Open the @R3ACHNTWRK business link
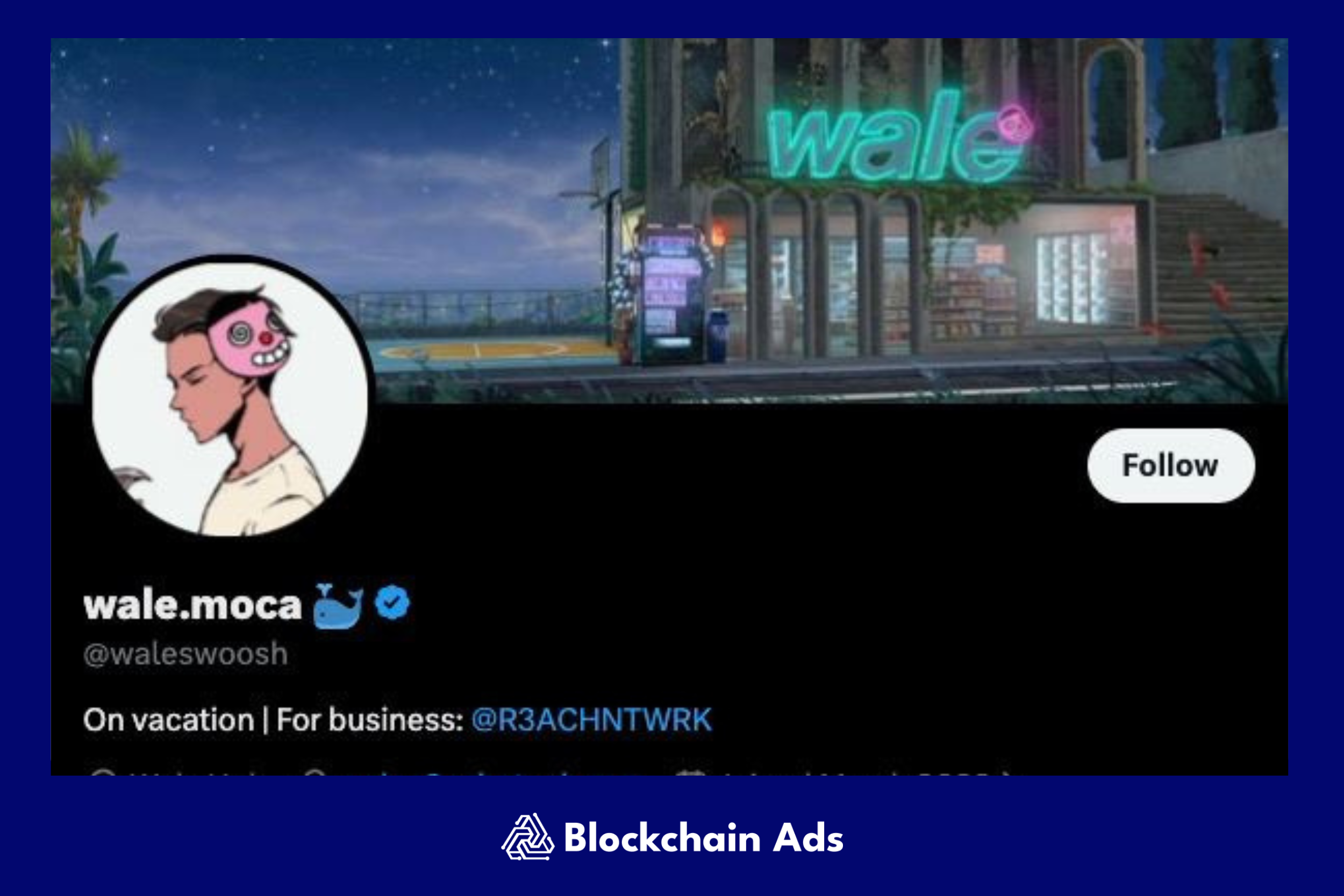The height and width of the screenshot is (896, 1344). (x=592, y=719)
